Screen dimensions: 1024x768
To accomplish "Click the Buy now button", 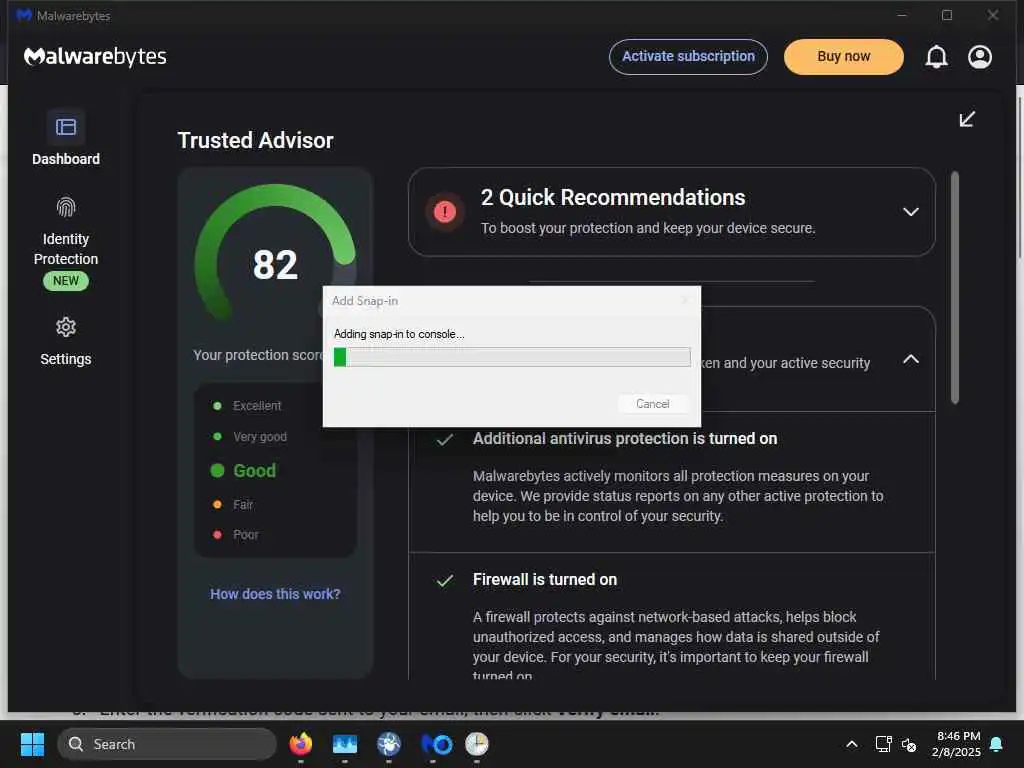I will pos(844,57).
